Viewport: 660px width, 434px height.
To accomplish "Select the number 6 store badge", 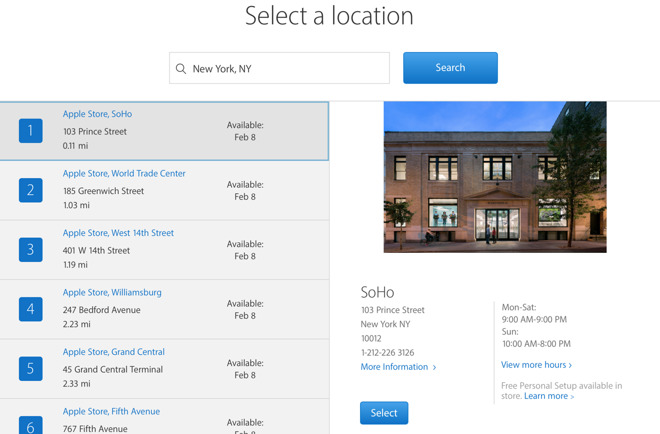I will 31,425.
